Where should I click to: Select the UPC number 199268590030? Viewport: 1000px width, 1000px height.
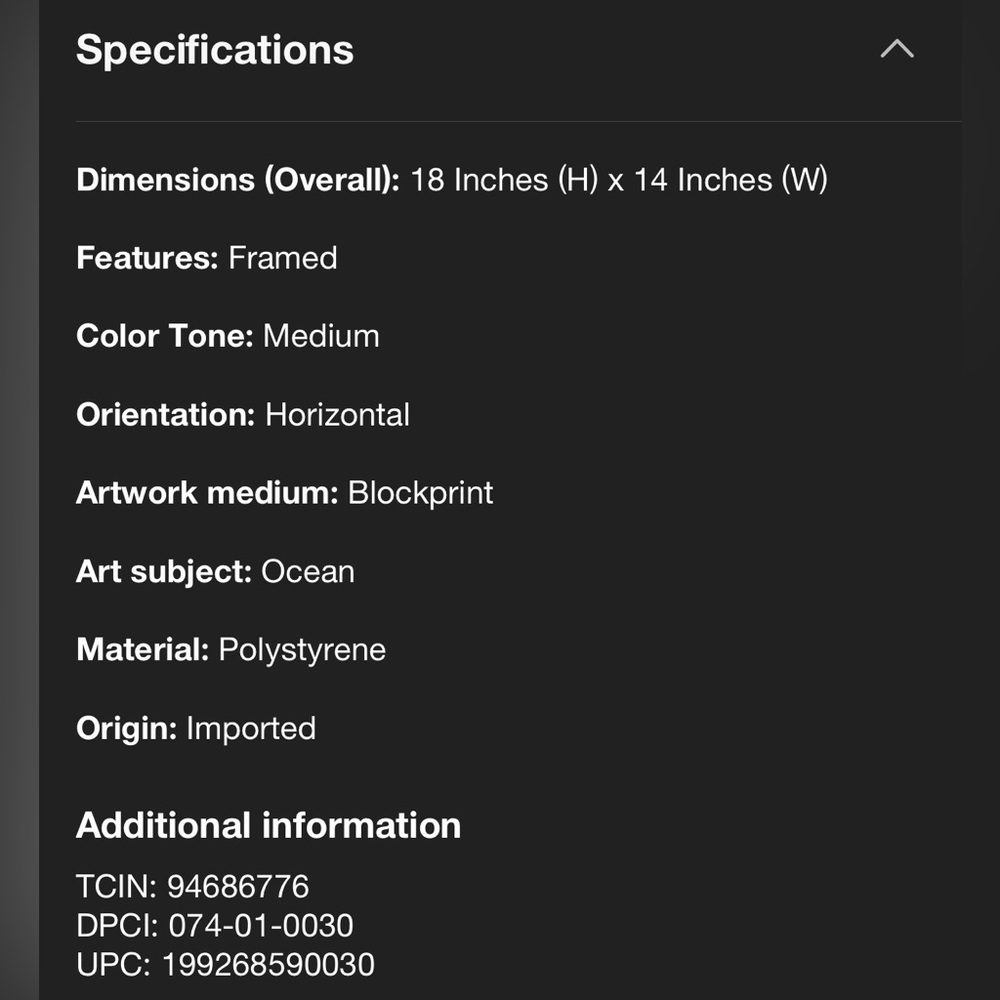(x=268, y=964)
